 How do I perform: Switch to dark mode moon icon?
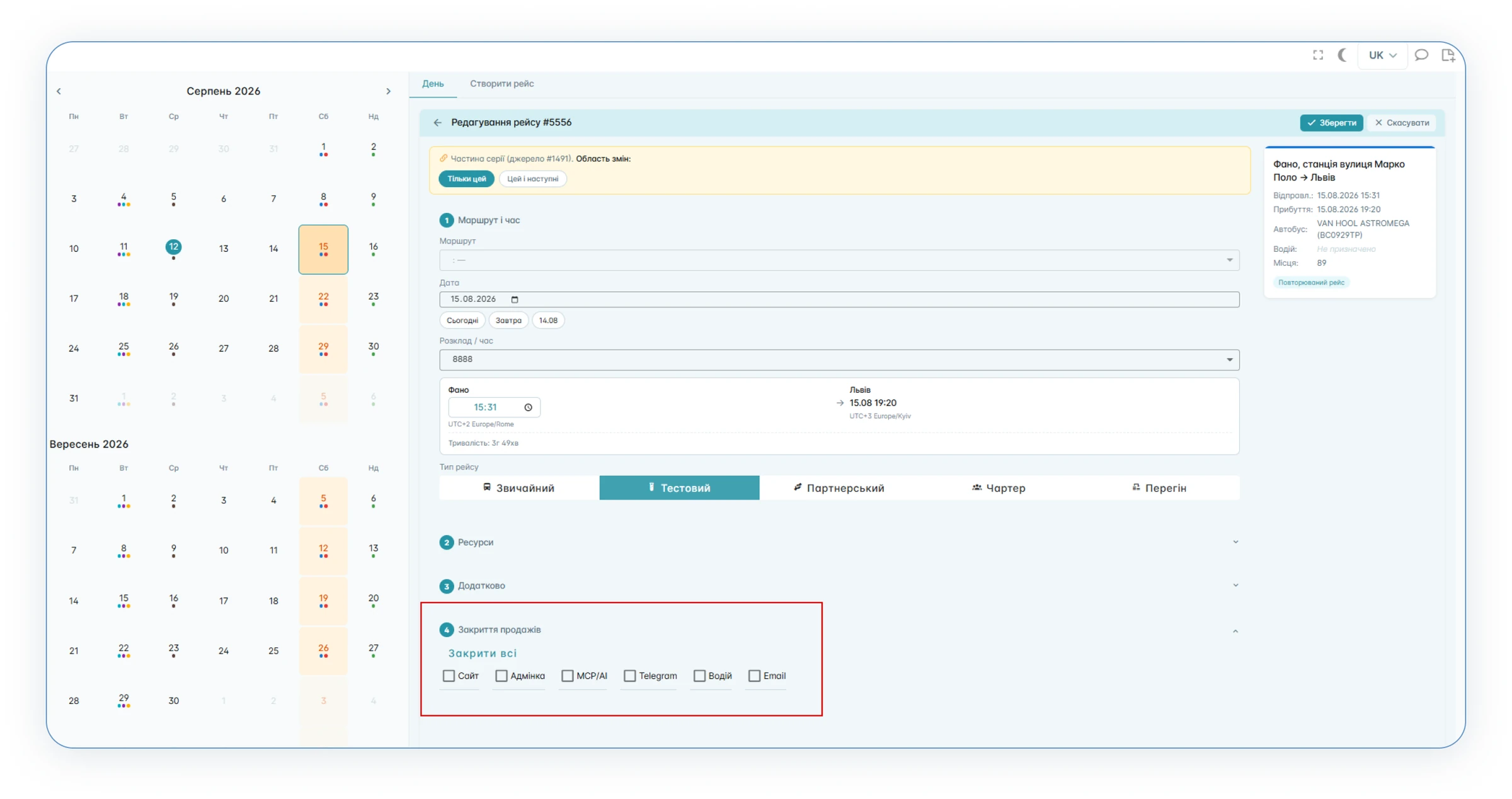[x=1342, y=55]
